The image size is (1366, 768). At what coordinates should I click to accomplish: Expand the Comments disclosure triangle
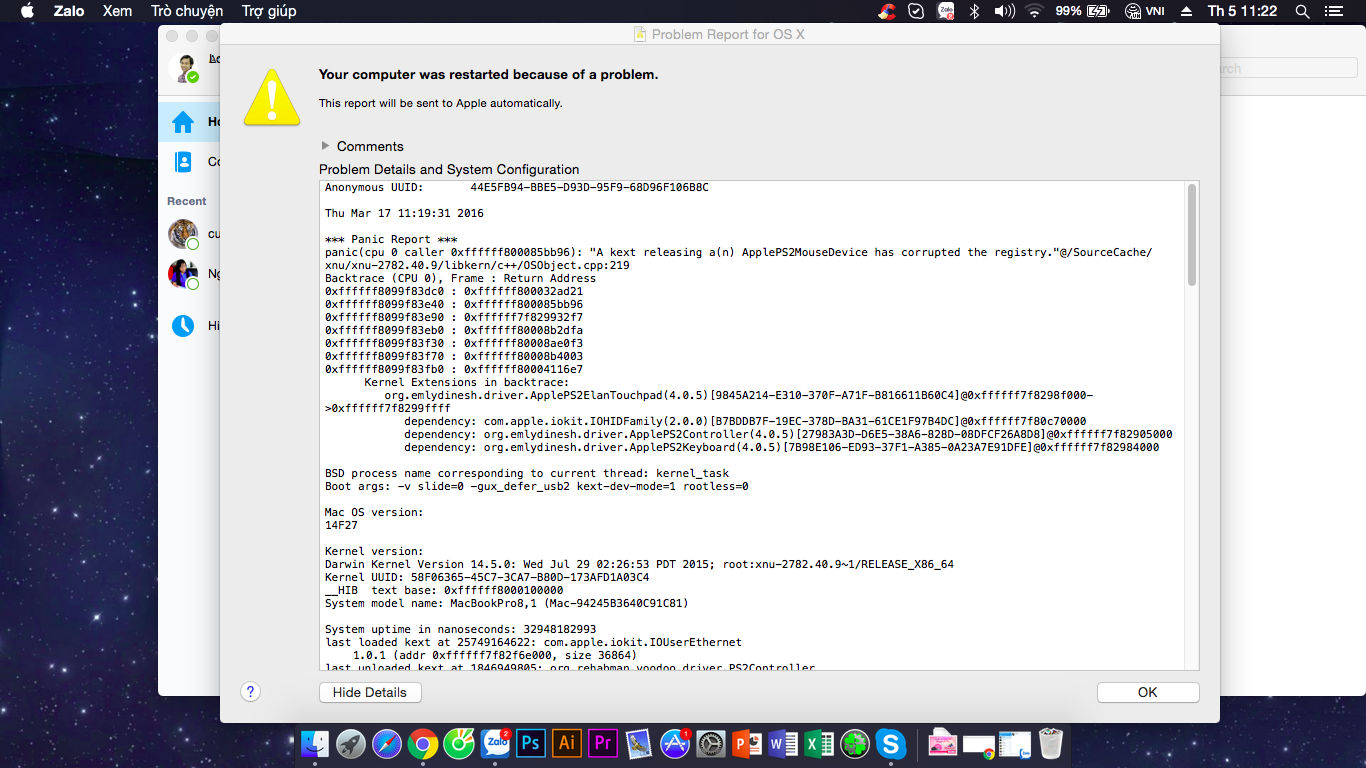[x=325, y=146]
